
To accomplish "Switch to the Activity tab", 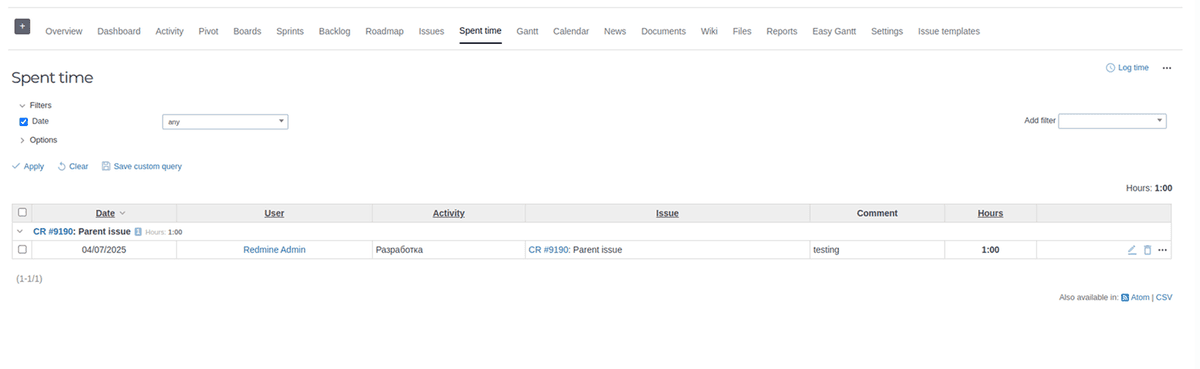I will pos(170,31).
